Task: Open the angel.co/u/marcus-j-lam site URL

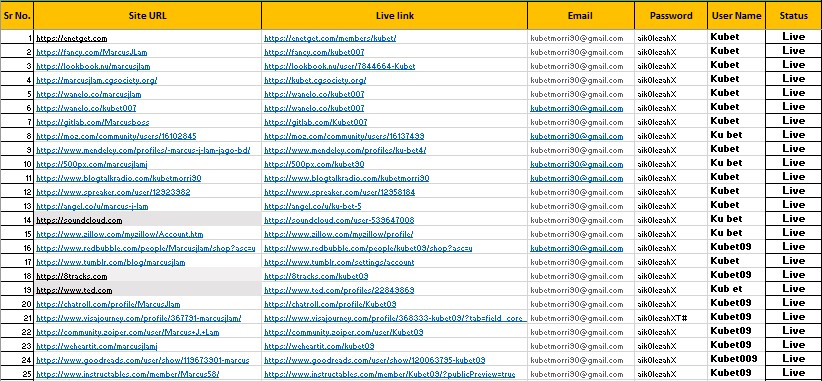Action: (x=92, y=206)
